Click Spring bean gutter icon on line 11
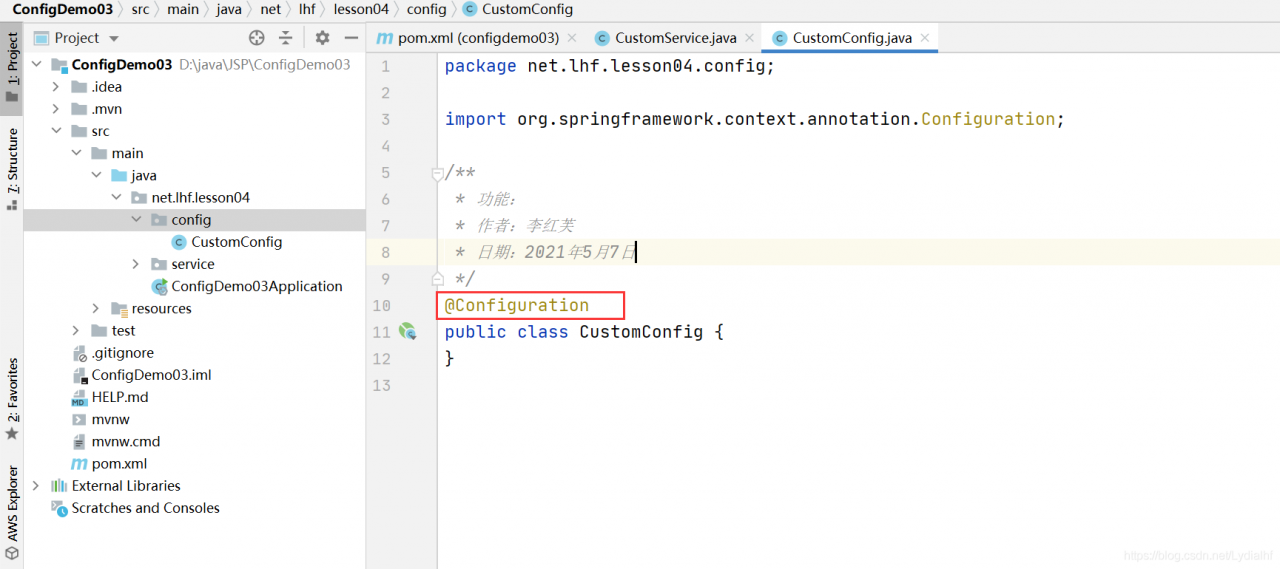This screenshot has height=569, width=1280. click(407, 331)
